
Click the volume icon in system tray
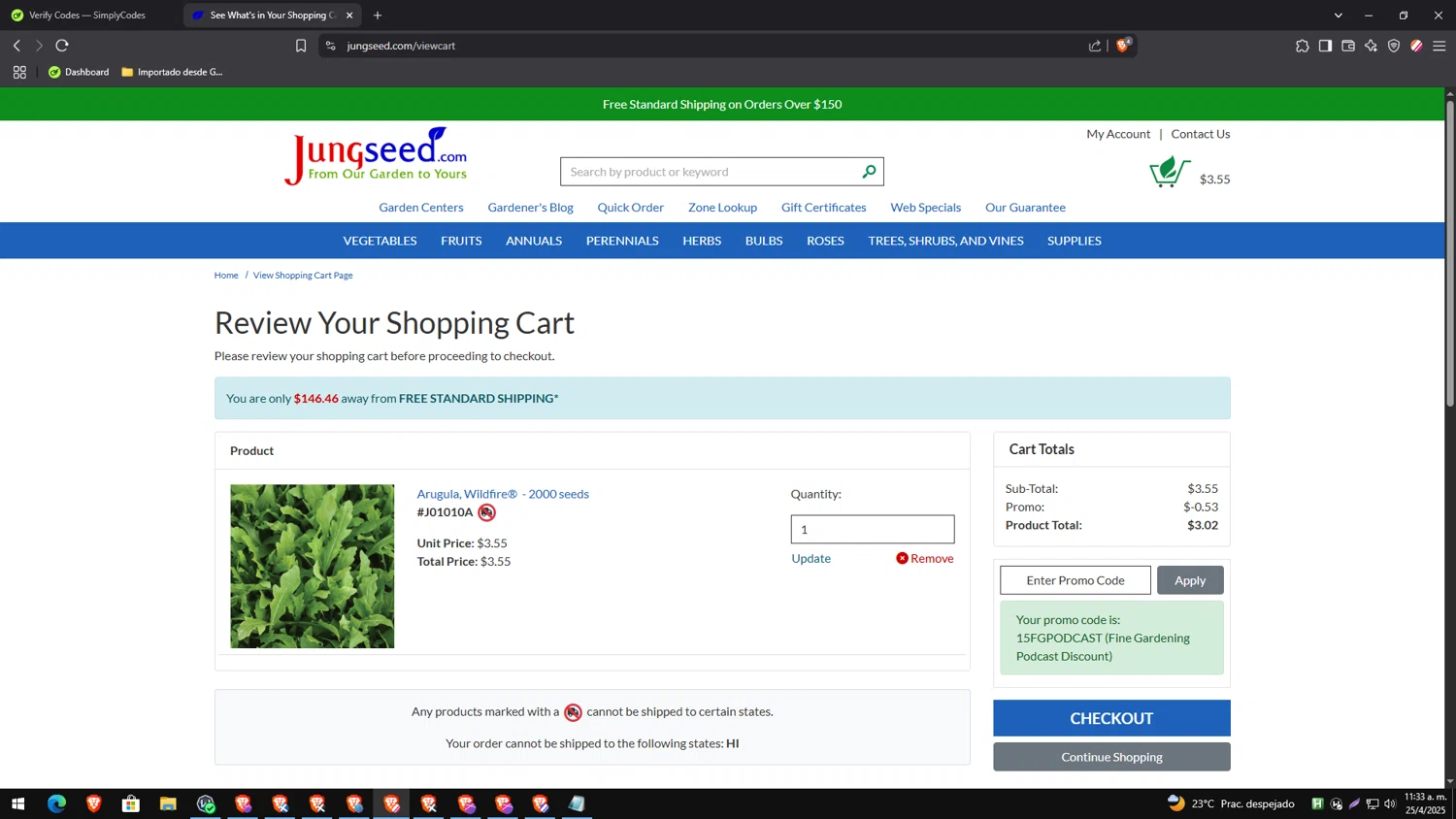pos(1390,803)
